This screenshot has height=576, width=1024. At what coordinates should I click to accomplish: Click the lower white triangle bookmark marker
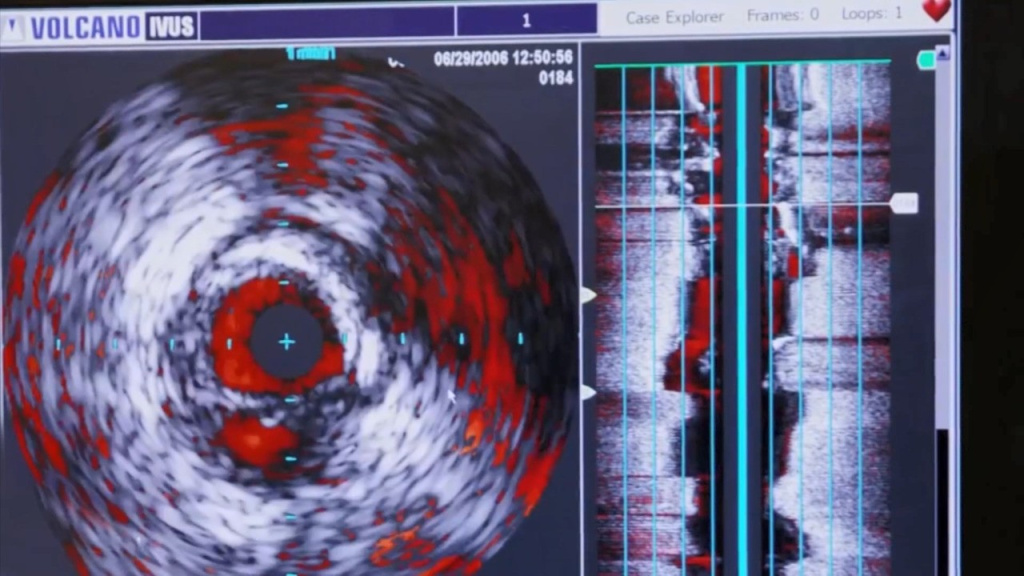[x=589, y=391]
